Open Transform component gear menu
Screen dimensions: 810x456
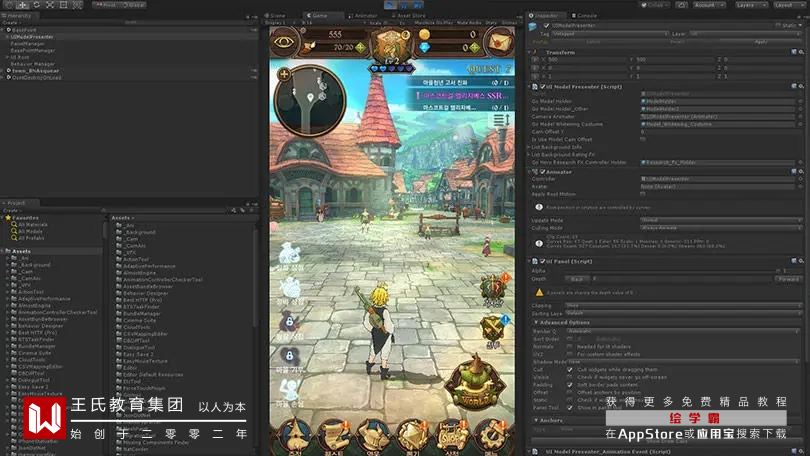click(x=801, y=52)
